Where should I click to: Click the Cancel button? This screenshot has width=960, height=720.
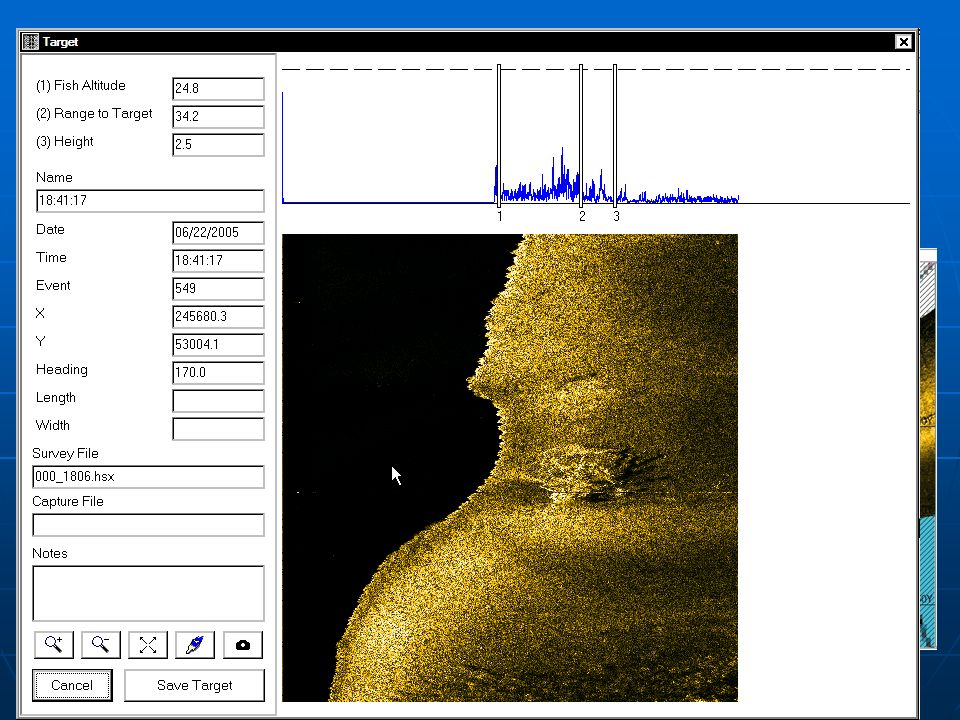(x=72, y=685)
